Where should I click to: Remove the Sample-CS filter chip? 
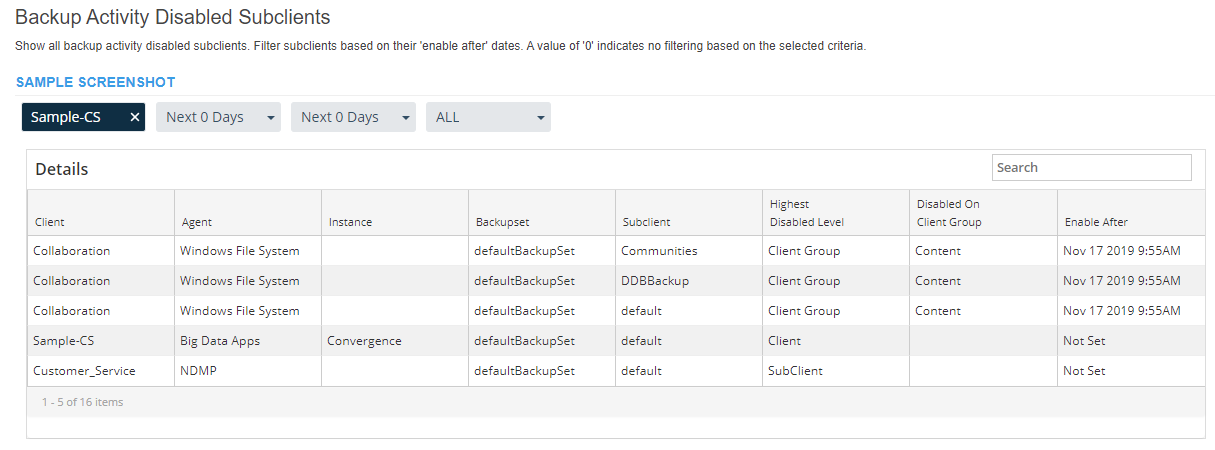(135, 117)
